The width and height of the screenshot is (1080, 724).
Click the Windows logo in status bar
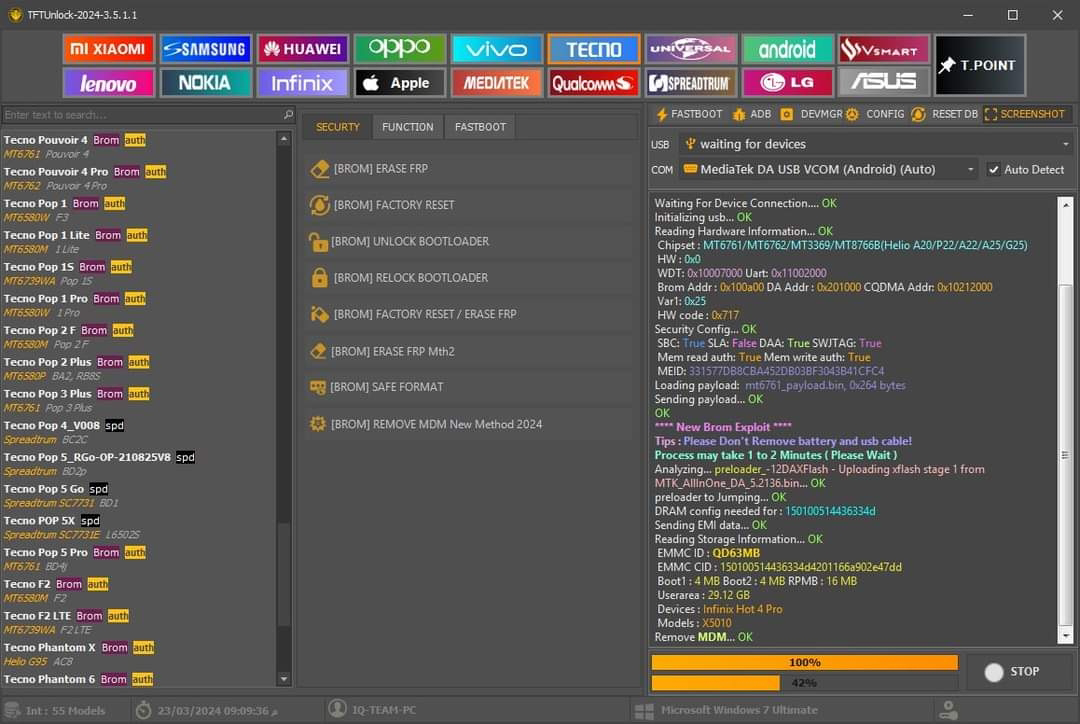(x=644, y=711)
